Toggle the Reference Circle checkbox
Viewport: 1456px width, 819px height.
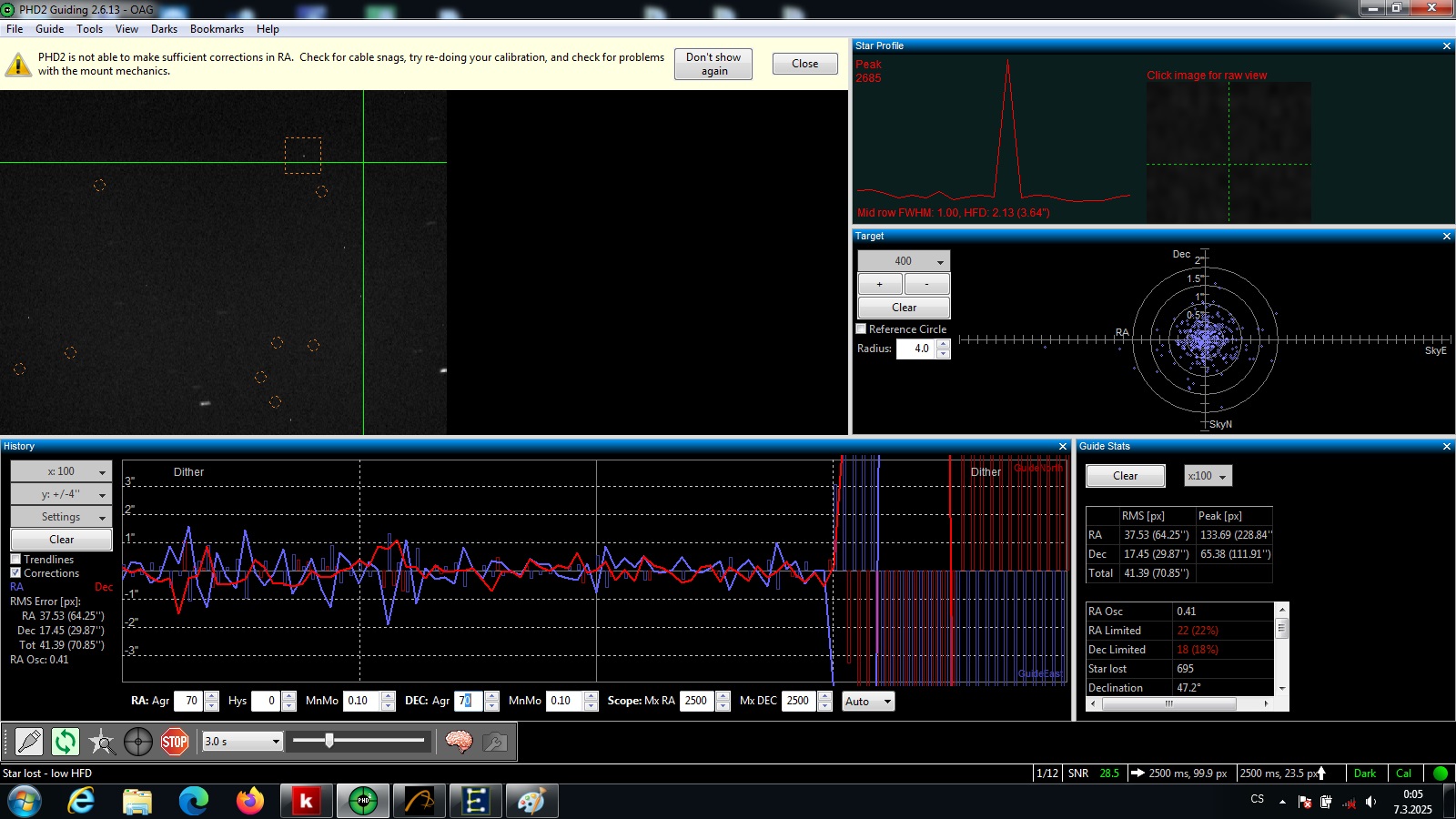click(862, 329)
